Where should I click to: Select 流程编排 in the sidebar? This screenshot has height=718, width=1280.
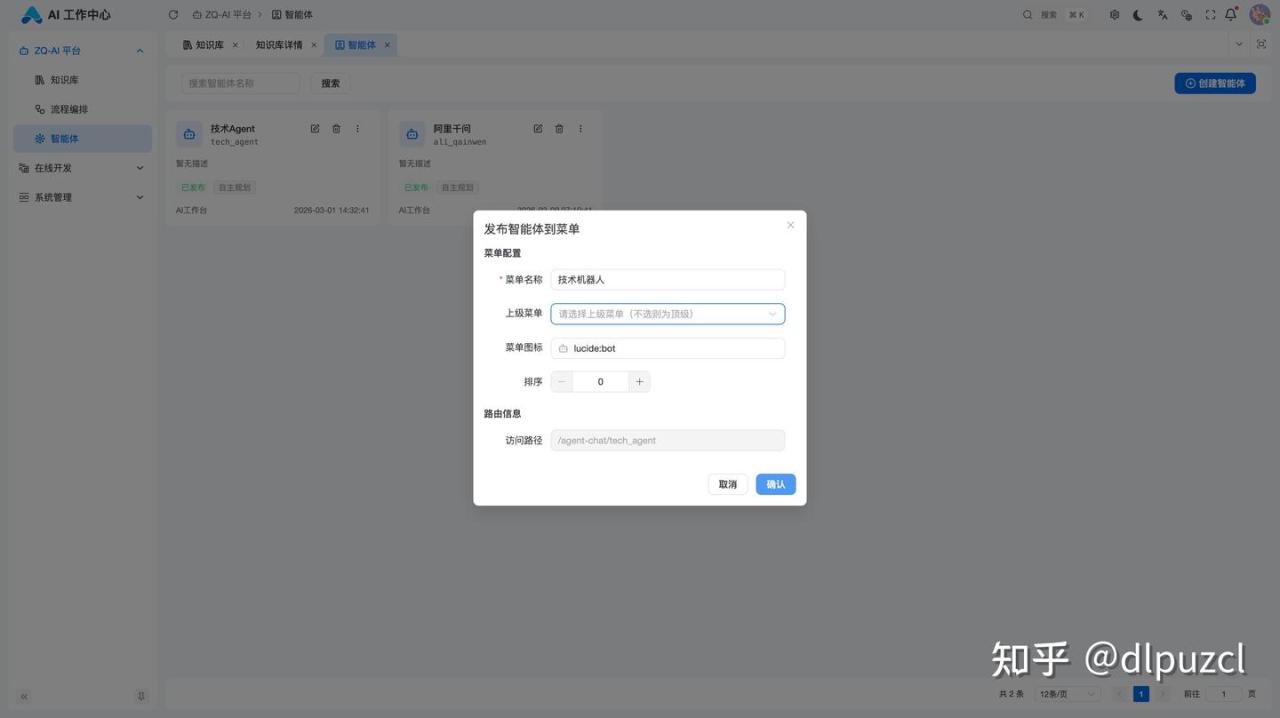tap(69, 109)
